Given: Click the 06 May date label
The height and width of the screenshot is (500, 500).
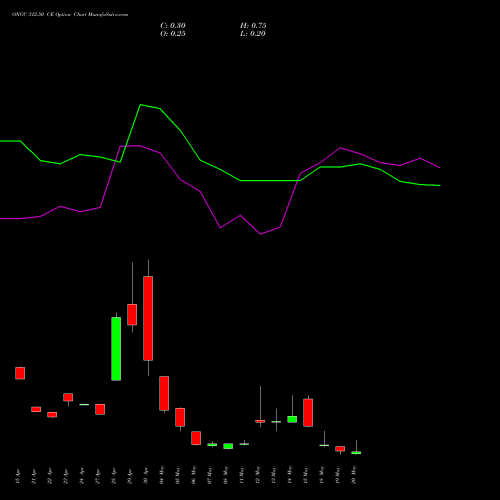Looking at the screenshot, I should click(x=194, y=475).
